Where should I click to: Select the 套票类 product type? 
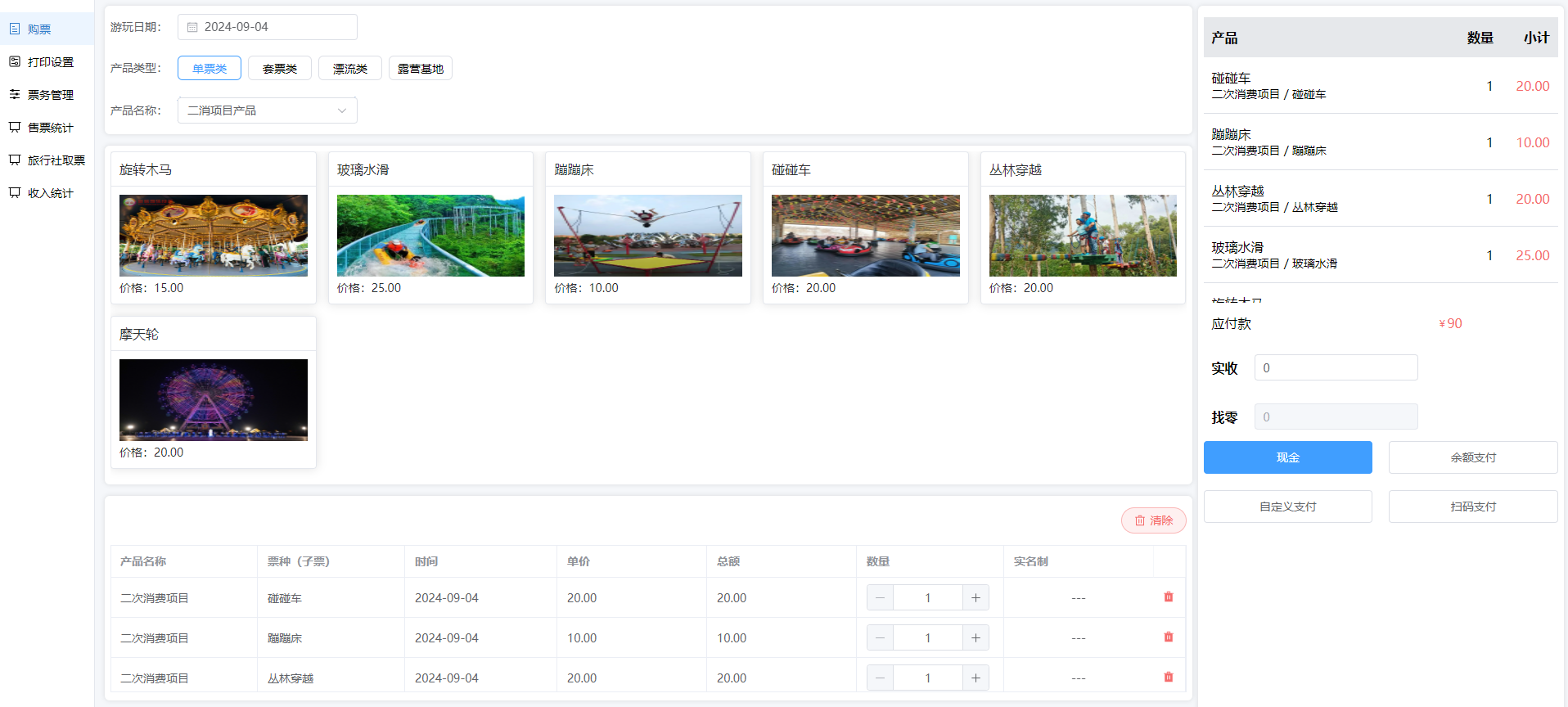(x=280, y=68)
